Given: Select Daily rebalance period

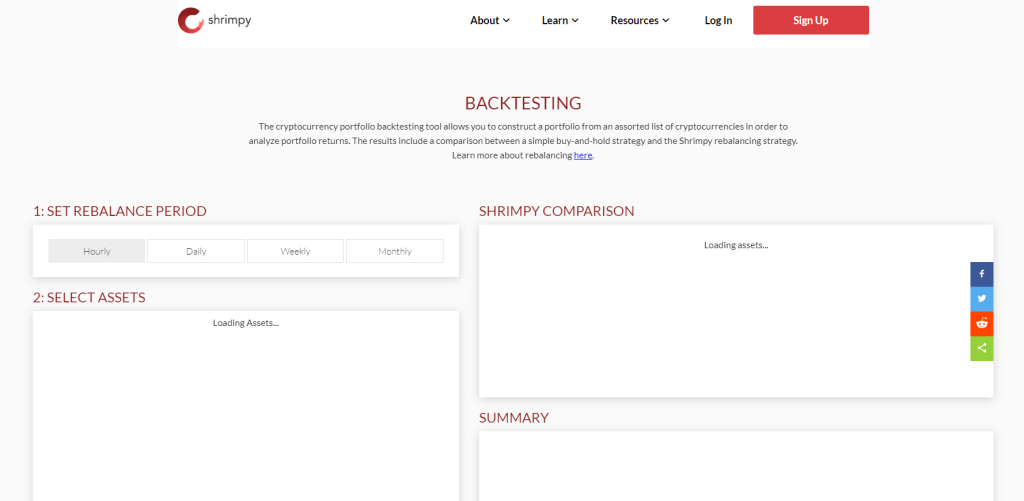Looking at the screenshot, I should coord(196,251).
